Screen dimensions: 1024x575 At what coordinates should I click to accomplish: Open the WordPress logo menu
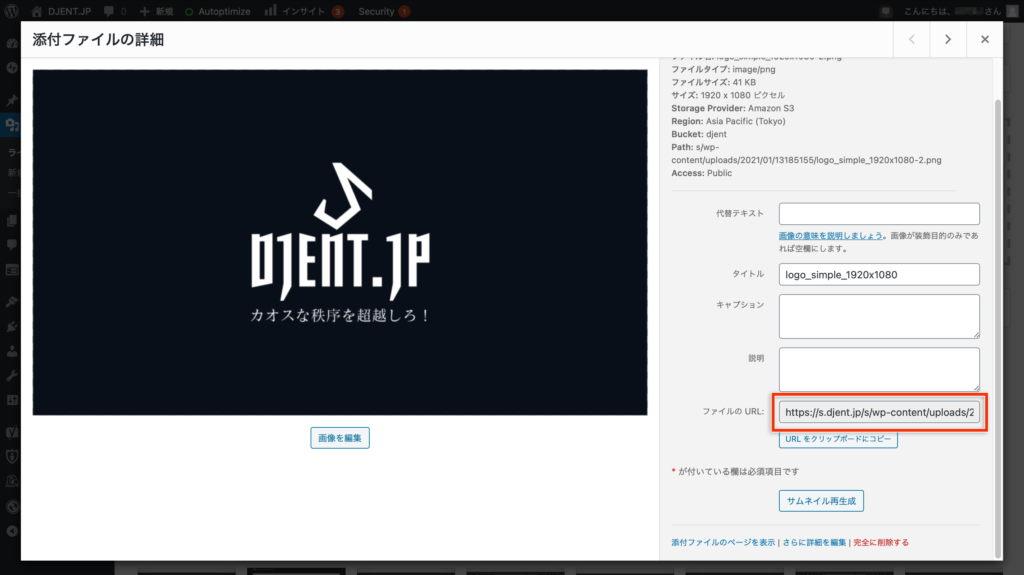(x=11, y=11)
